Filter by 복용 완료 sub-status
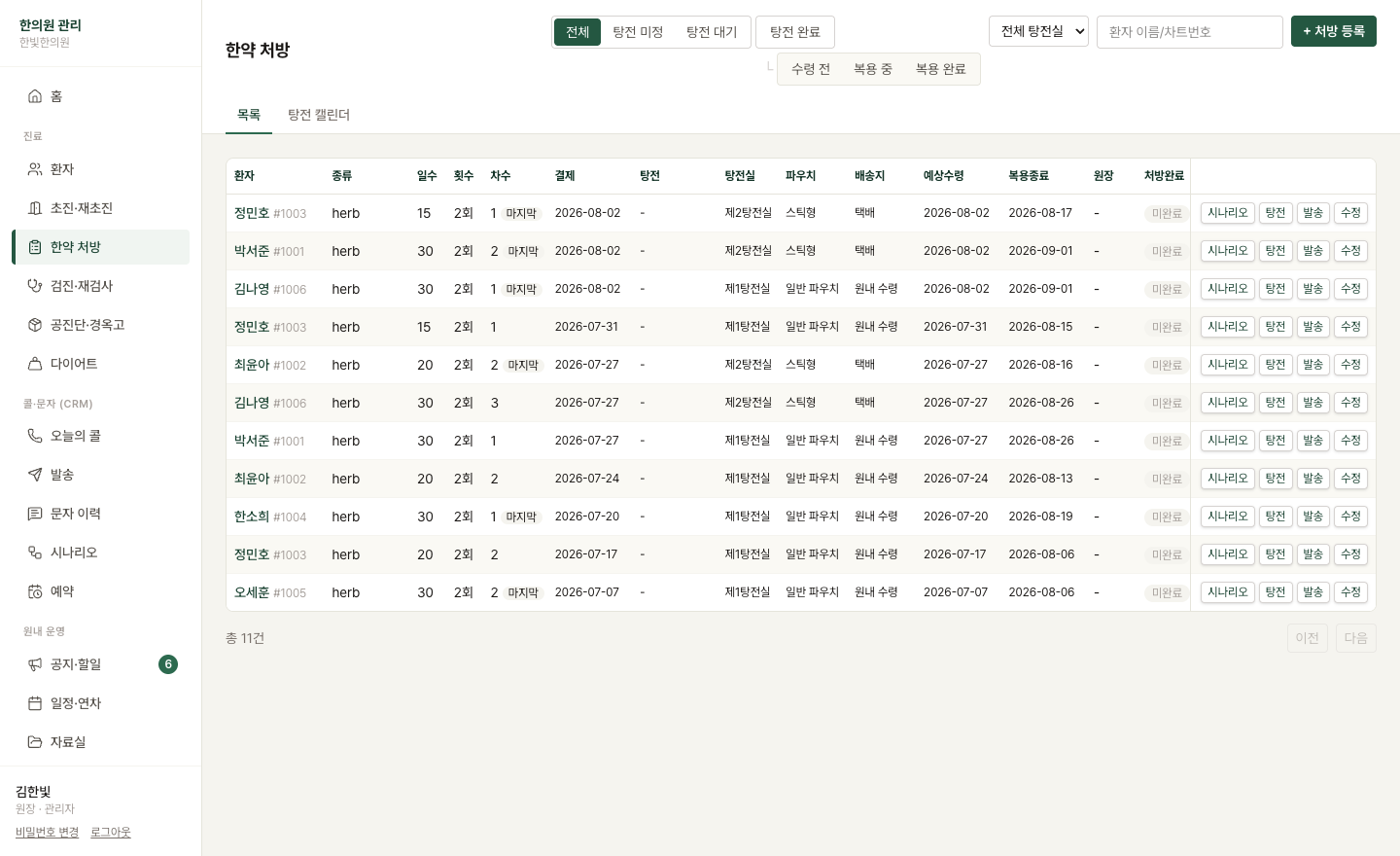 pyautogui.click(x=941, y=69)
